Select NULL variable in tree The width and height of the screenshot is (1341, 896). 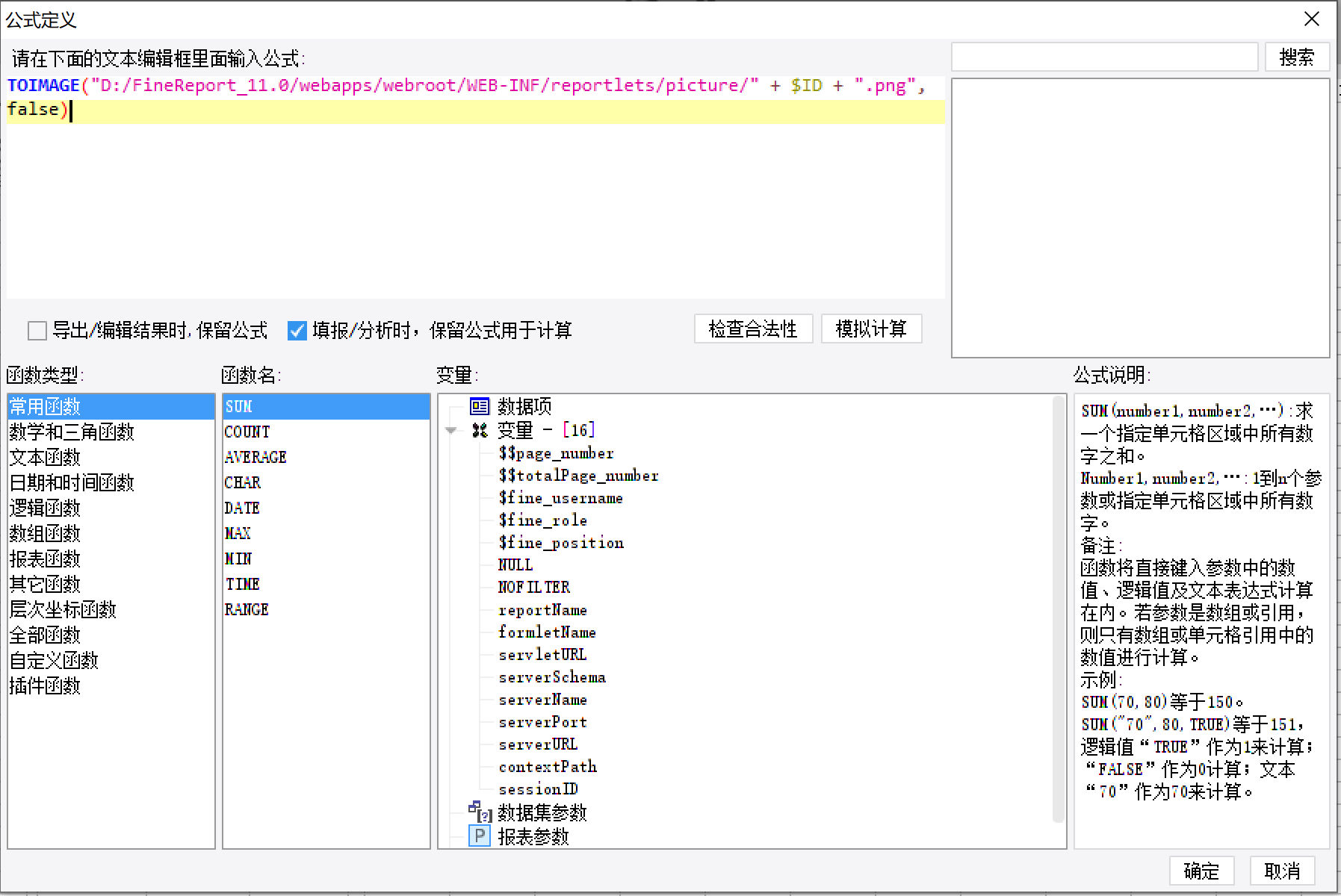tap(515, 565)
